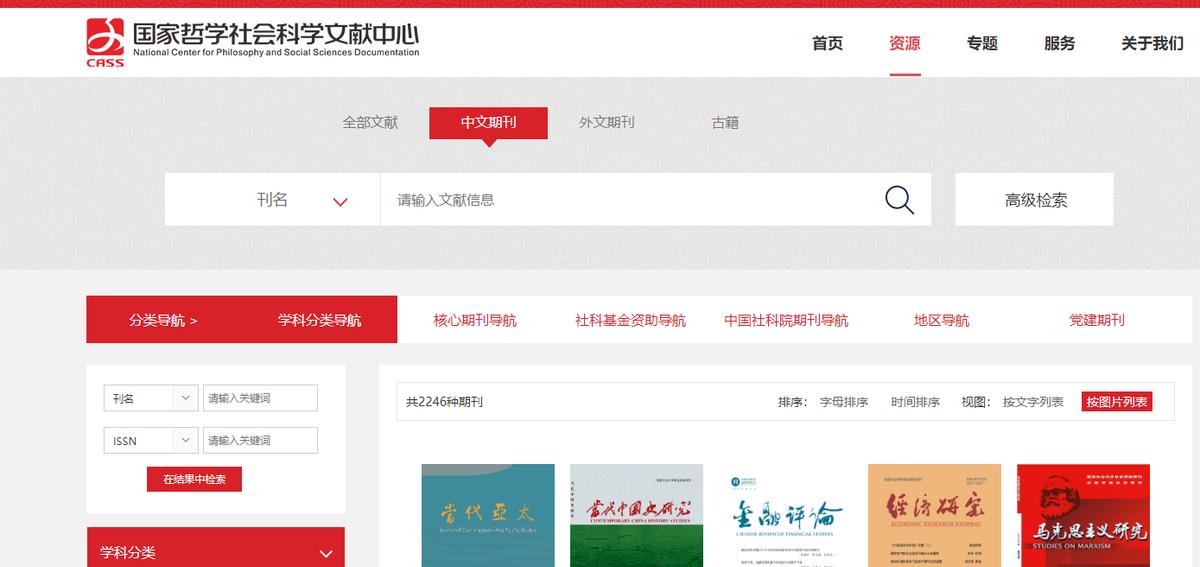Open the 党建期刊 link
1200x567 pixels.
(1096, 320)
